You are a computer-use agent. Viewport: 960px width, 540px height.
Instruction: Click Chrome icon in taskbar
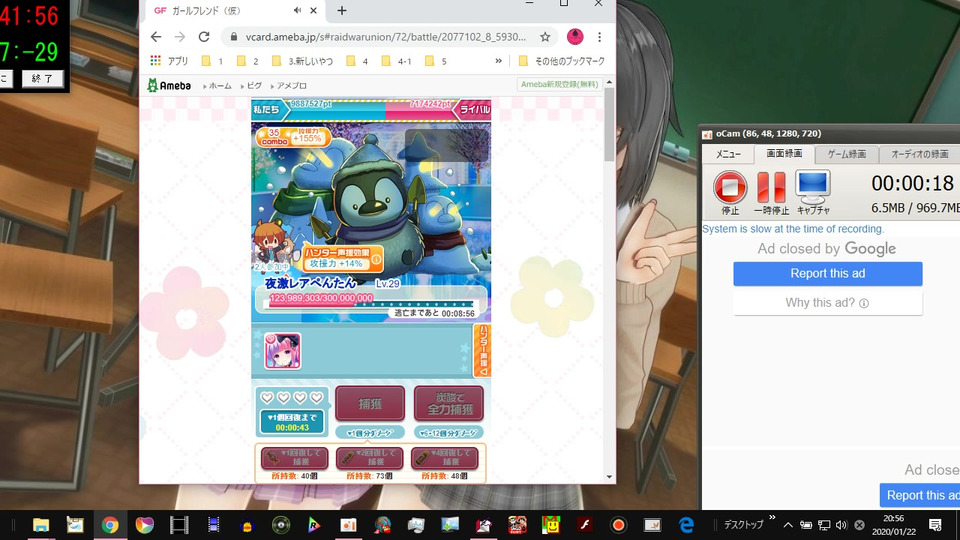pos(110,525)
